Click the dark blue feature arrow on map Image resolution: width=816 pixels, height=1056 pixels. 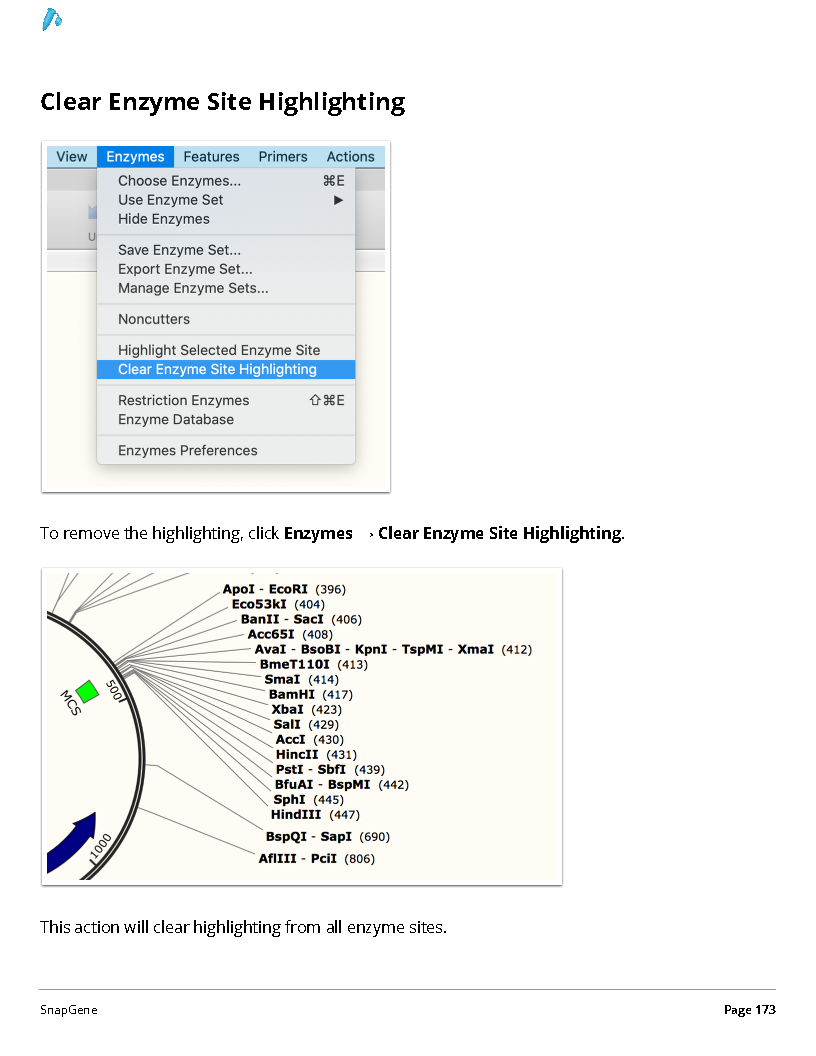click(x=72, y=843)
